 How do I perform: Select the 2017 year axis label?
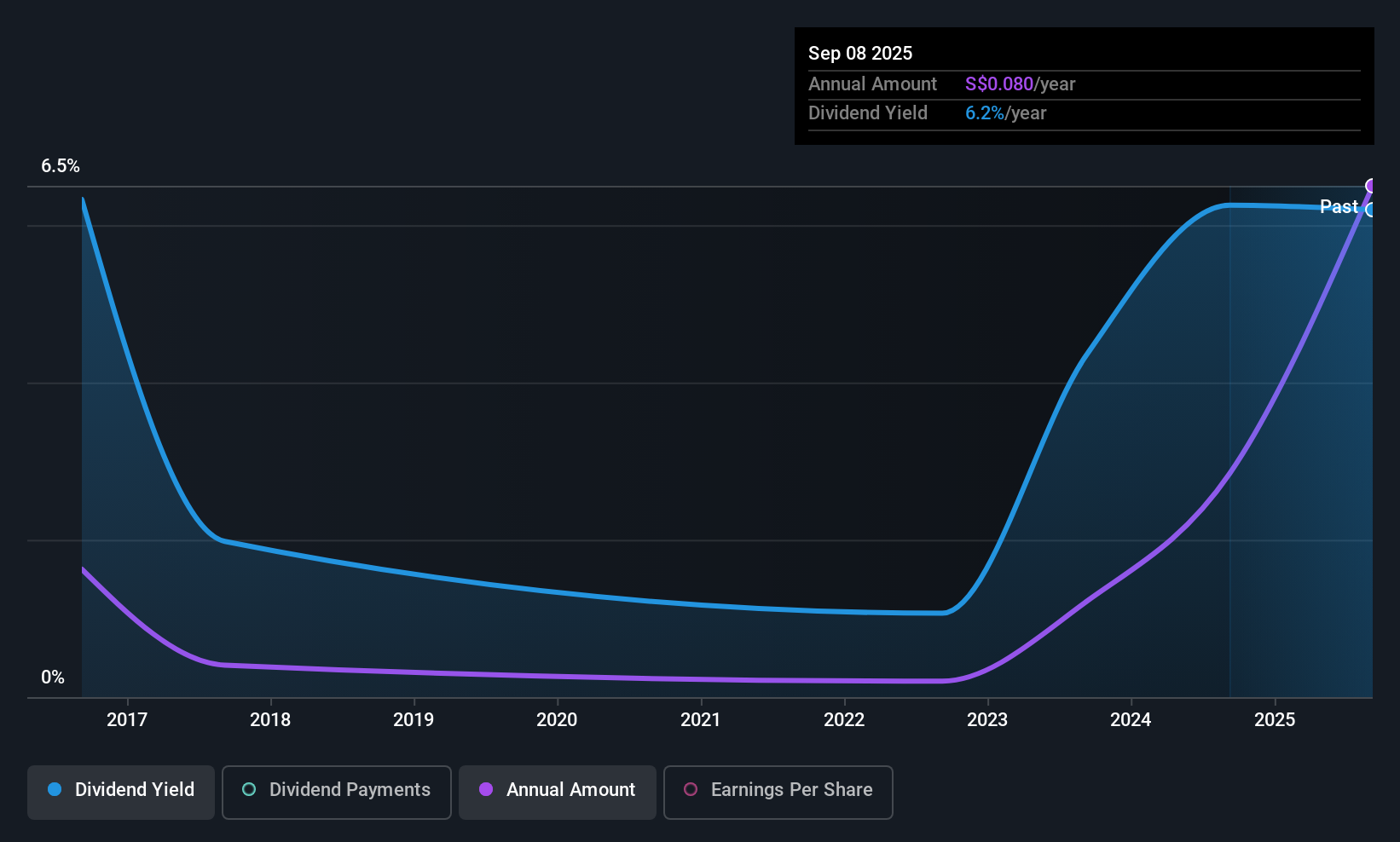pyautogui.click(x=127, y=719)
